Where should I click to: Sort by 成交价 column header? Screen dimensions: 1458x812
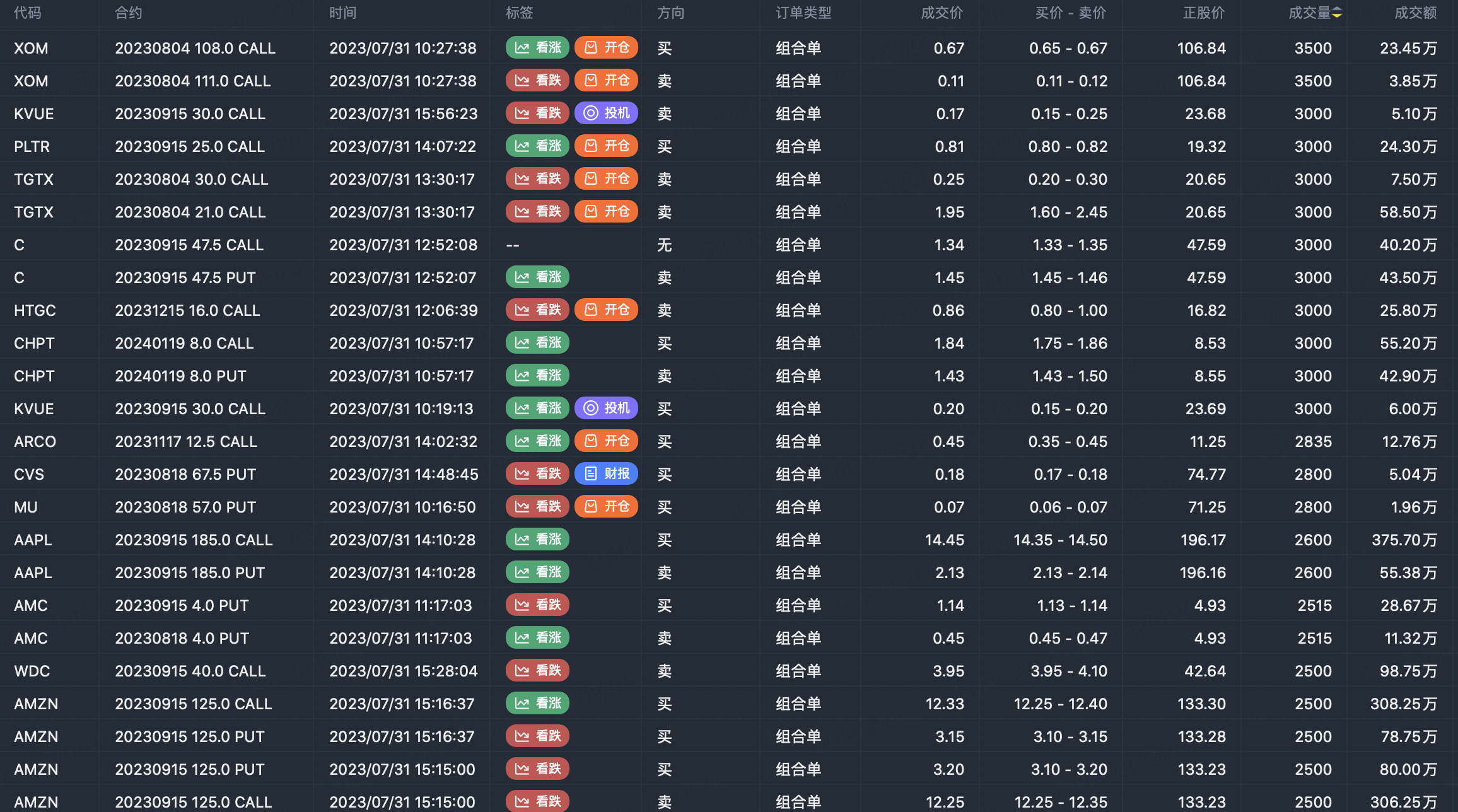pyautogui.click(x=942, y=13)
